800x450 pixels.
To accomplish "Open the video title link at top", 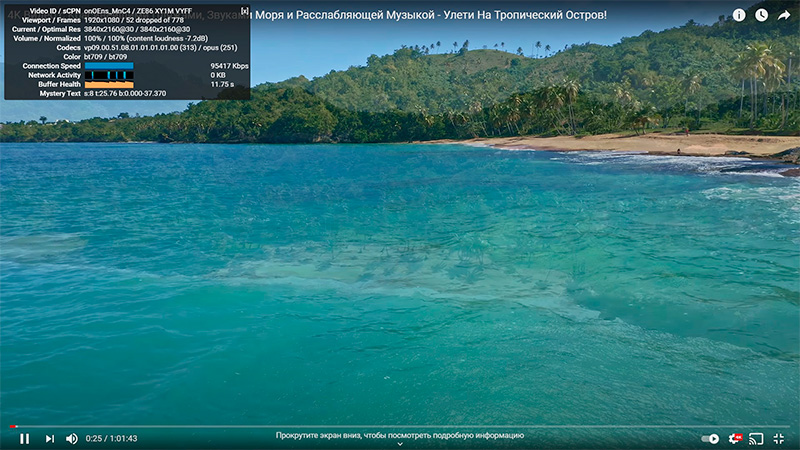I will pyautogui.click(x=430, y=16).
